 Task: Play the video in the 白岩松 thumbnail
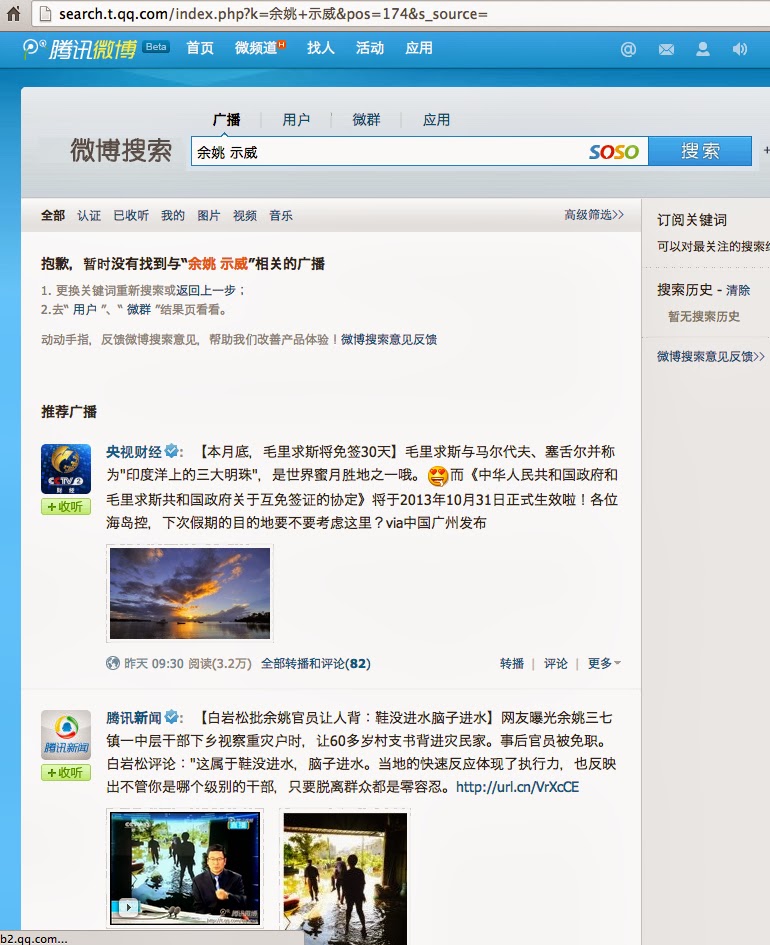(128, 906)
